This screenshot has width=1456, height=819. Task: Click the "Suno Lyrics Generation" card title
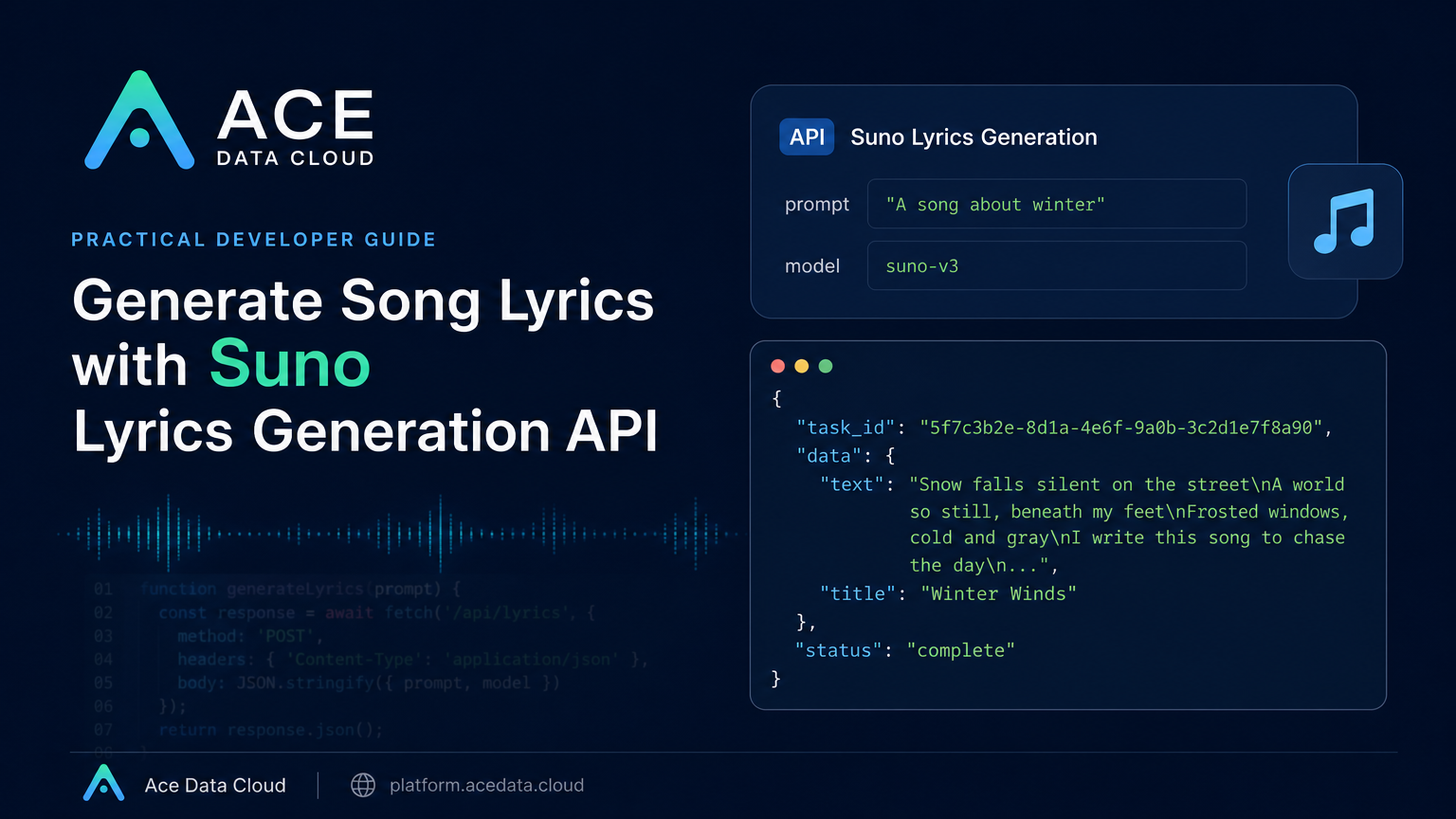tap(974, 137)
